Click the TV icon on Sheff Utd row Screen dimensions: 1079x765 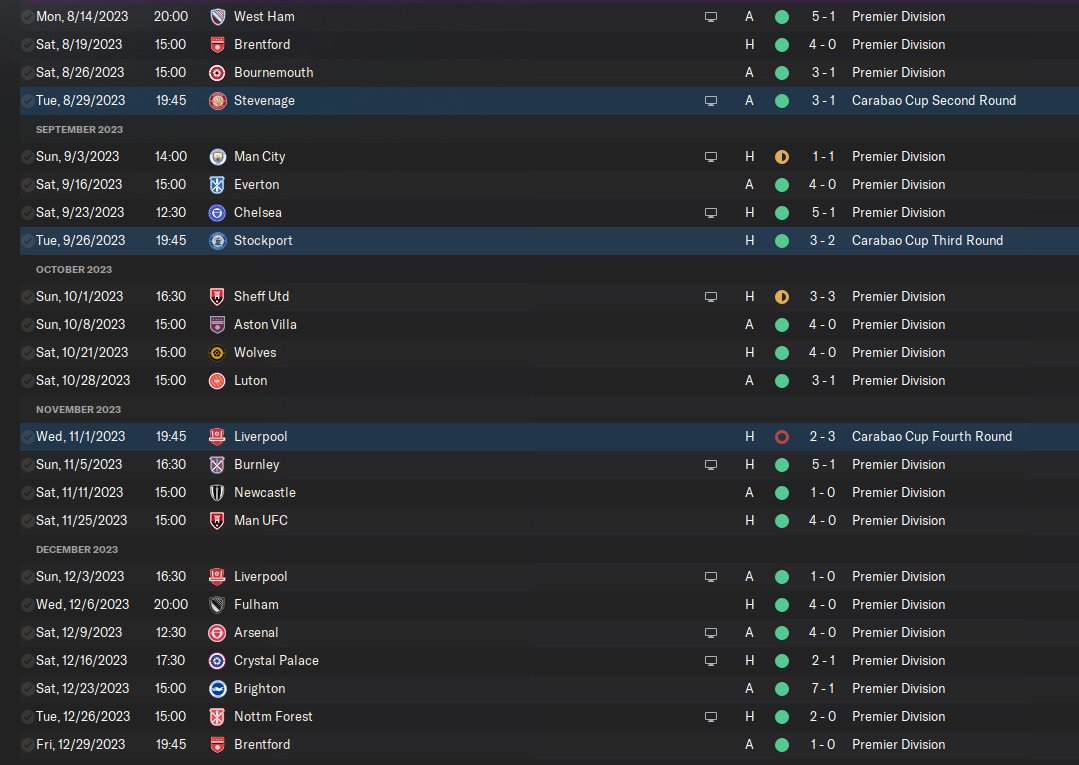[711, 297]
